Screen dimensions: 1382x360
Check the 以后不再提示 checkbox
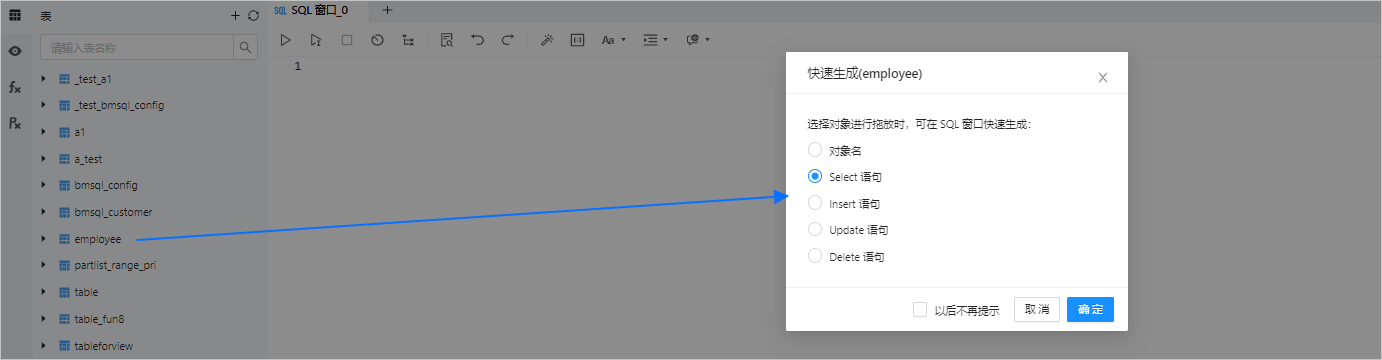[919, 310]
